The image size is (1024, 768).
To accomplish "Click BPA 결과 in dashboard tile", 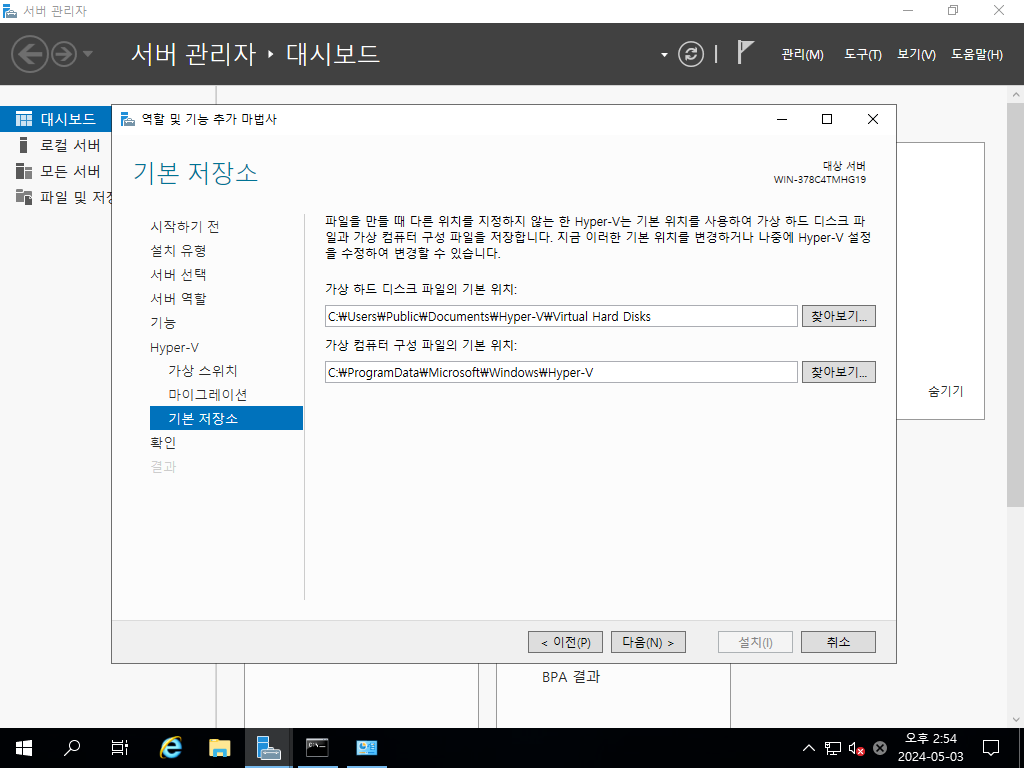I will coord(571,677).
